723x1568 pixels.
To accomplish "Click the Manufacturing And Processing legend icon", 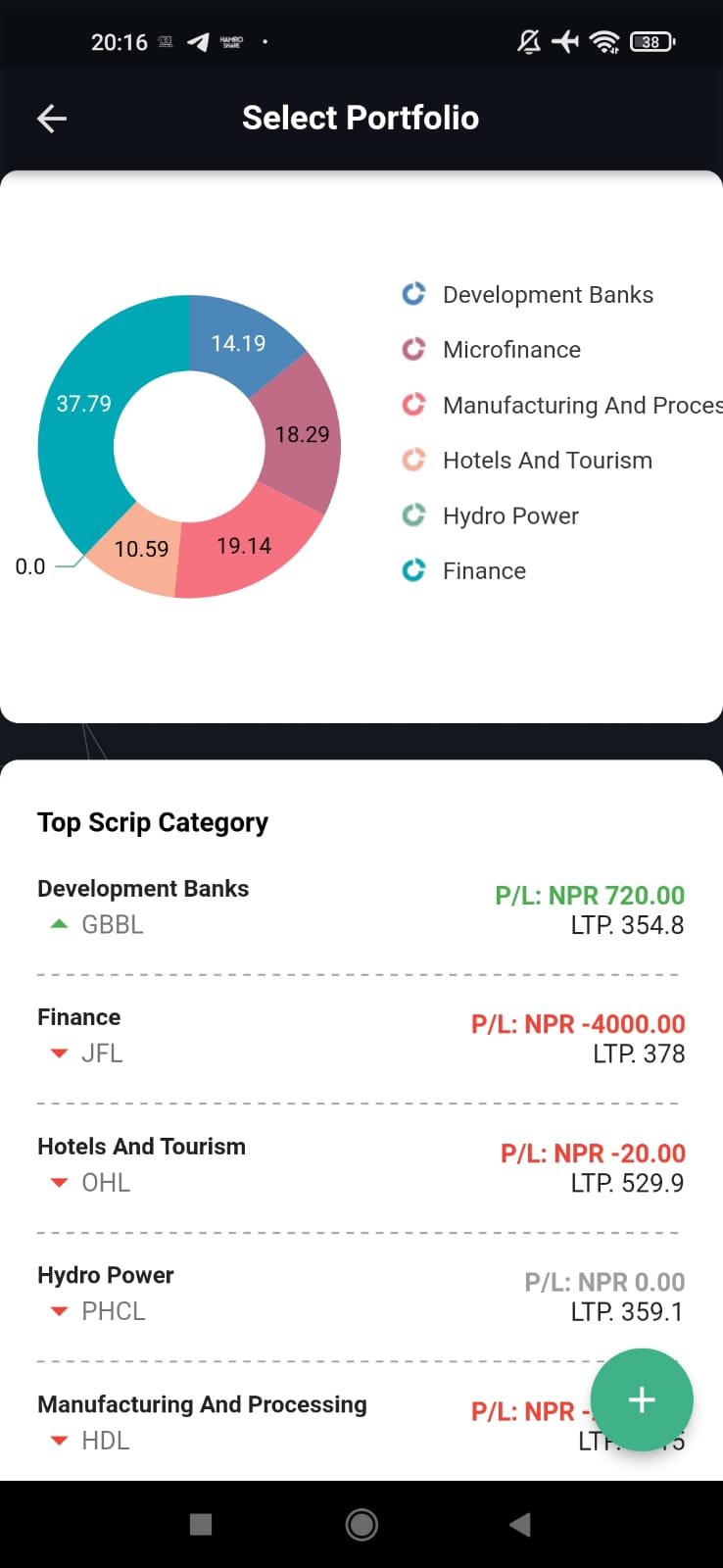I will tap(413, 405).
